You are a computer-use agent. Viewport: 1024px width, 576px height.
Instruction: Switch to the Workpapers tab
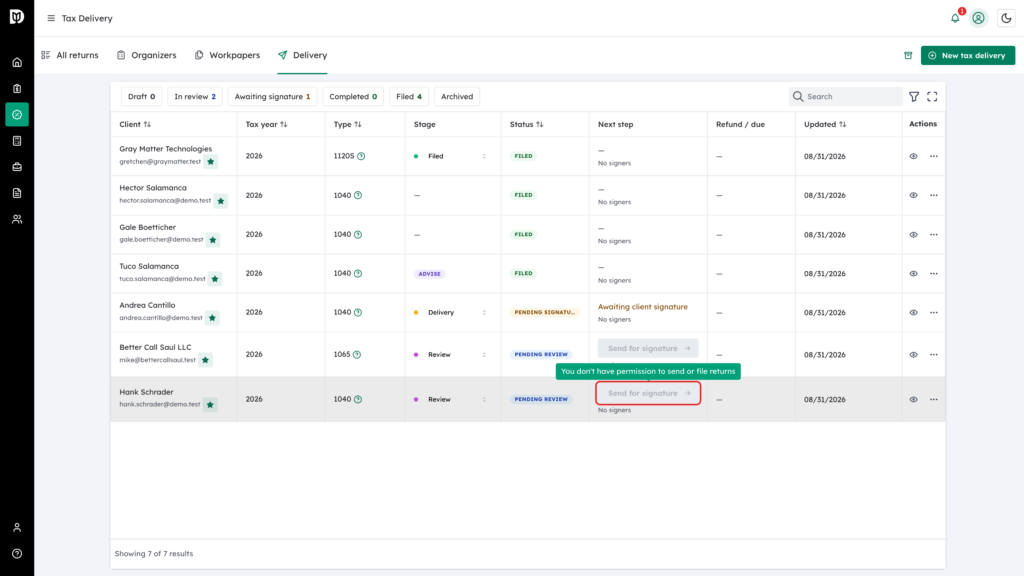(x=227, y=56)
